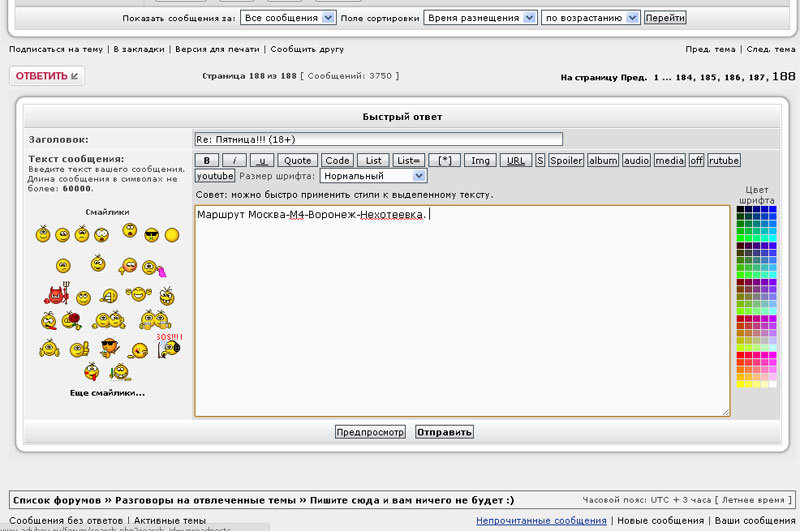Insert the SOS smiley
800x531 pixels.
click(x=170, y=346)
